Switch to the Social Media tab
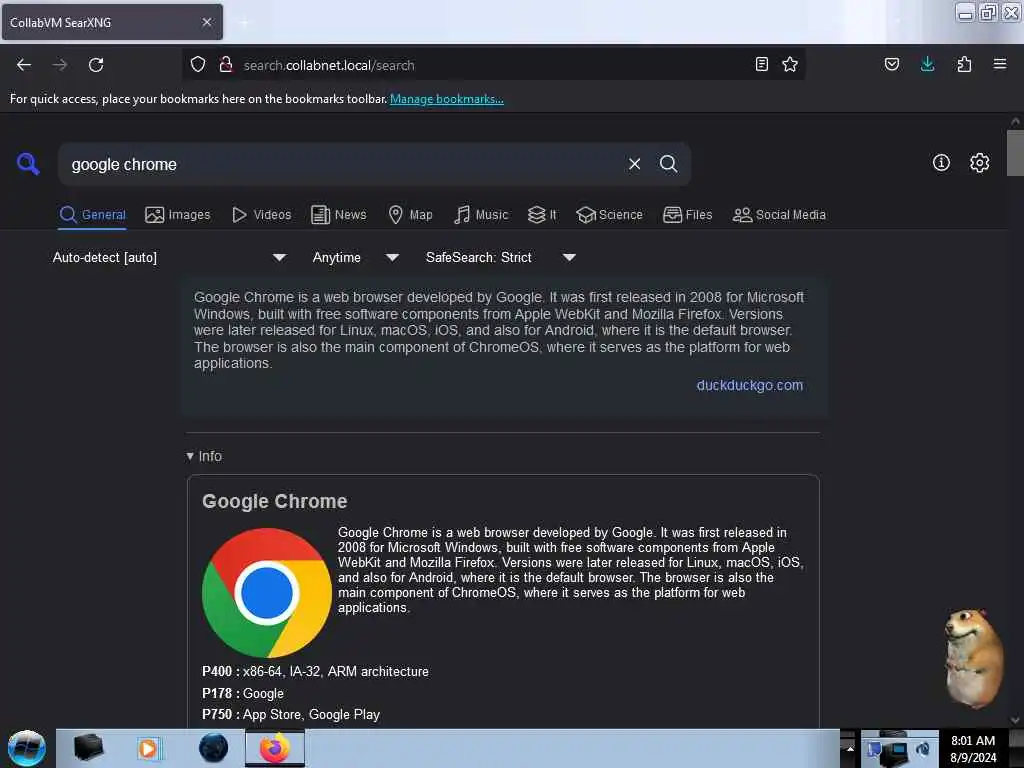This screenshot has width=1024, height=768. click(779, 215)
